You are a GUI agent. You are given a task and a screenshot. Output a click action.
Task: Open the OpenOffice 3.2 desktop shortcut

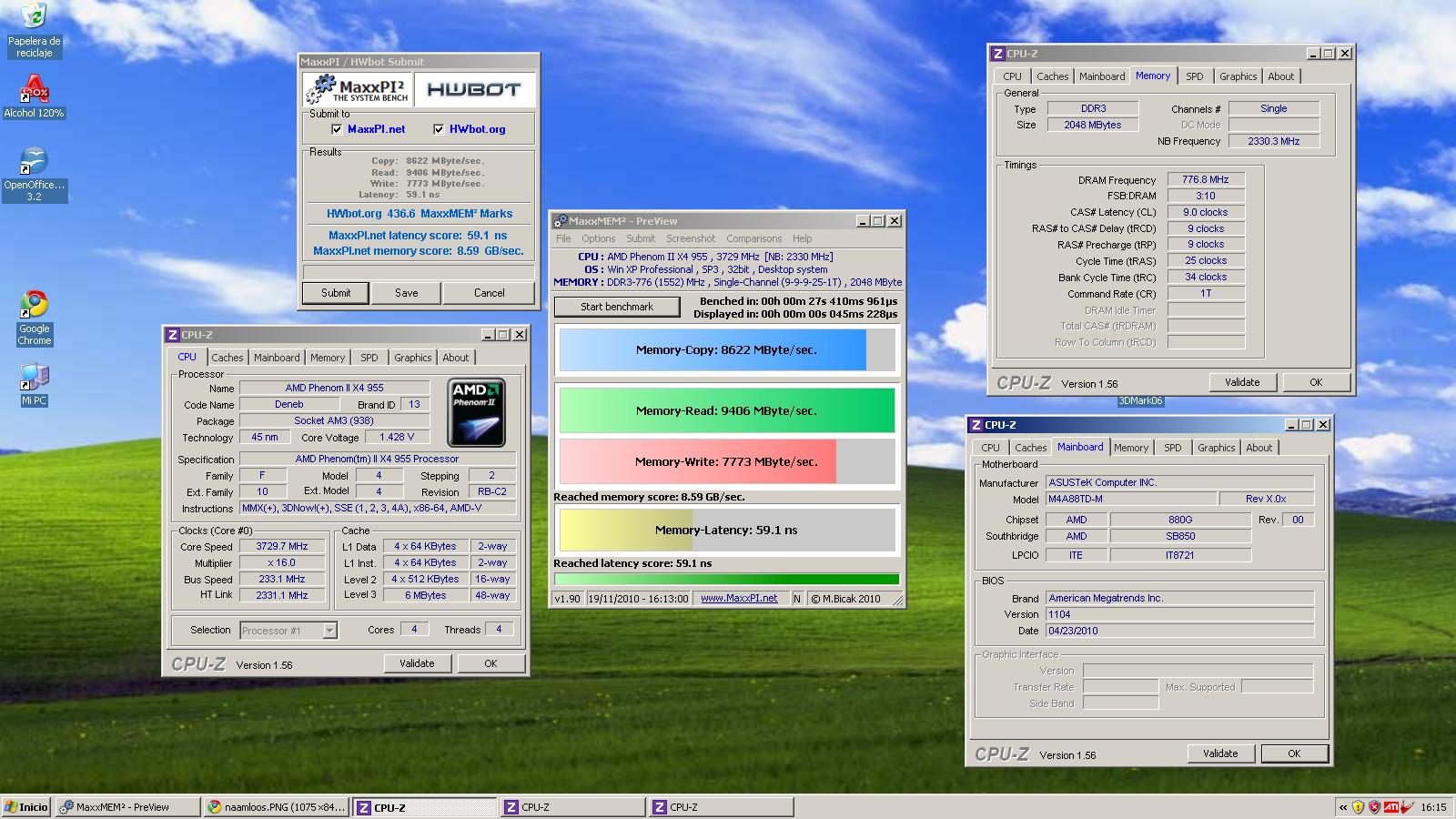click(x=34, y=175)
